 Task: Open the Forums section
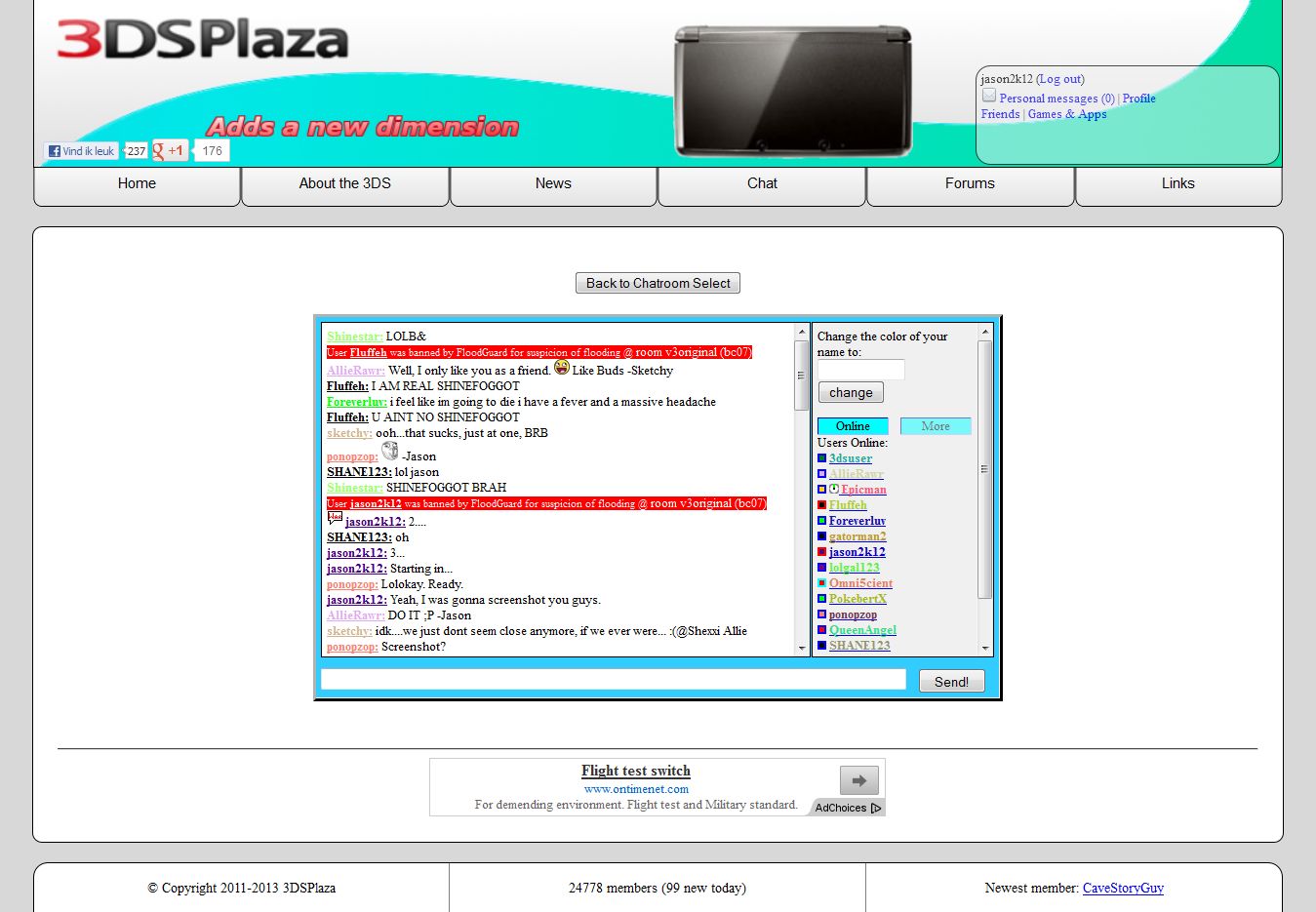click(970, 186)
